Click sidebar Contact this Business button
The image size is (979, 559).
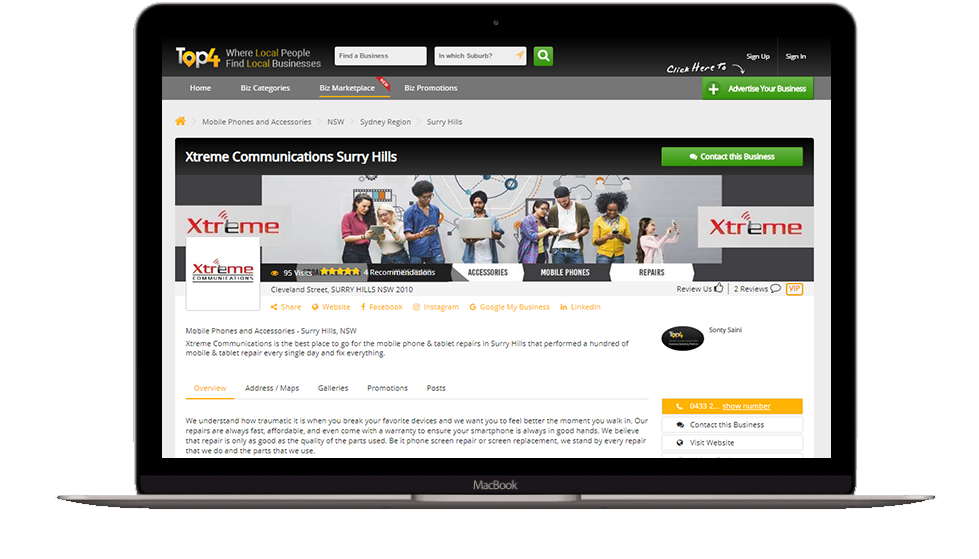pyautogui.click(x=732, y=425)
